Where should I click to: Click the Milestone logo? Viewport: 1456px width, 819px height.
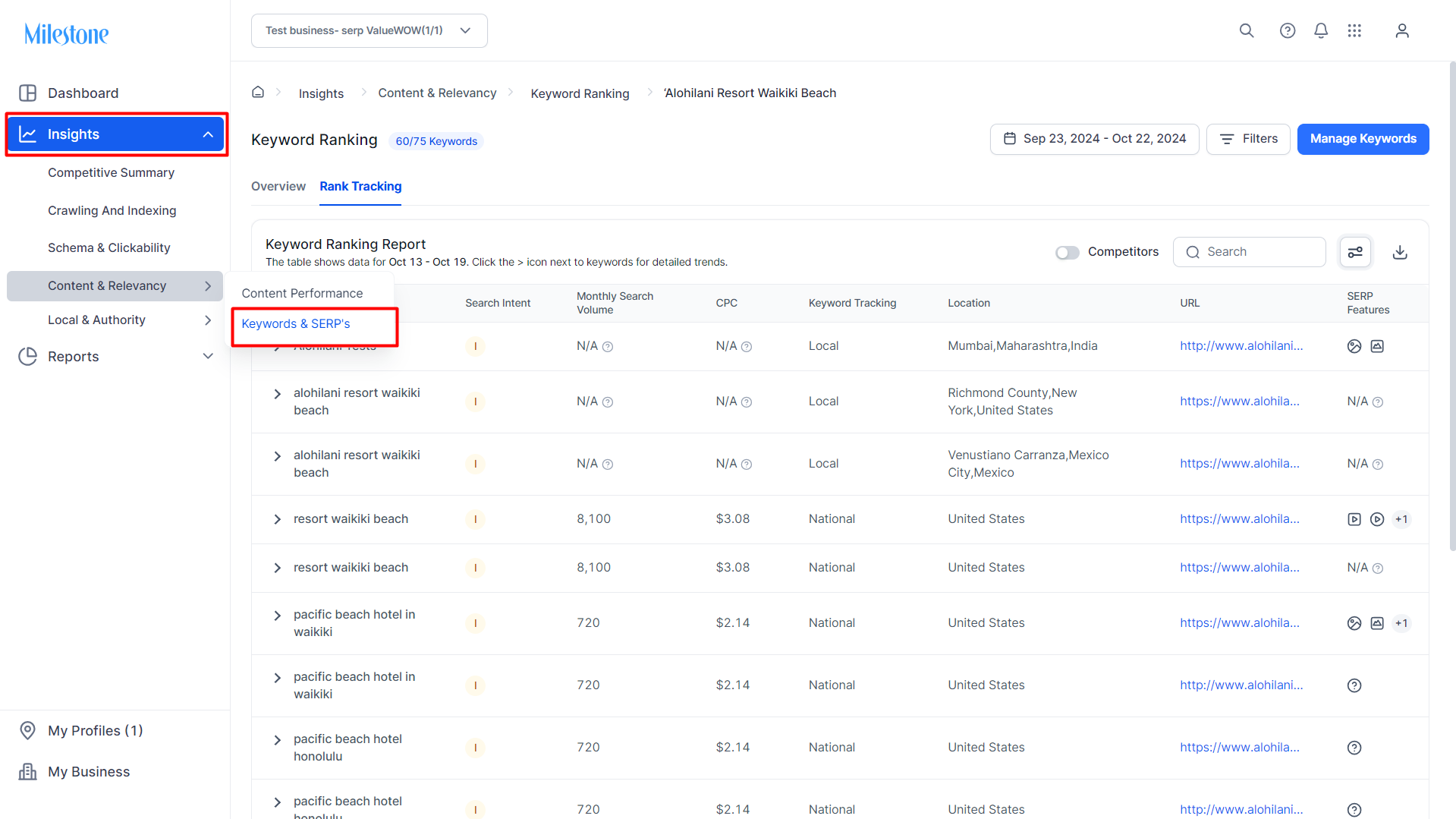(x=67, y=34)
